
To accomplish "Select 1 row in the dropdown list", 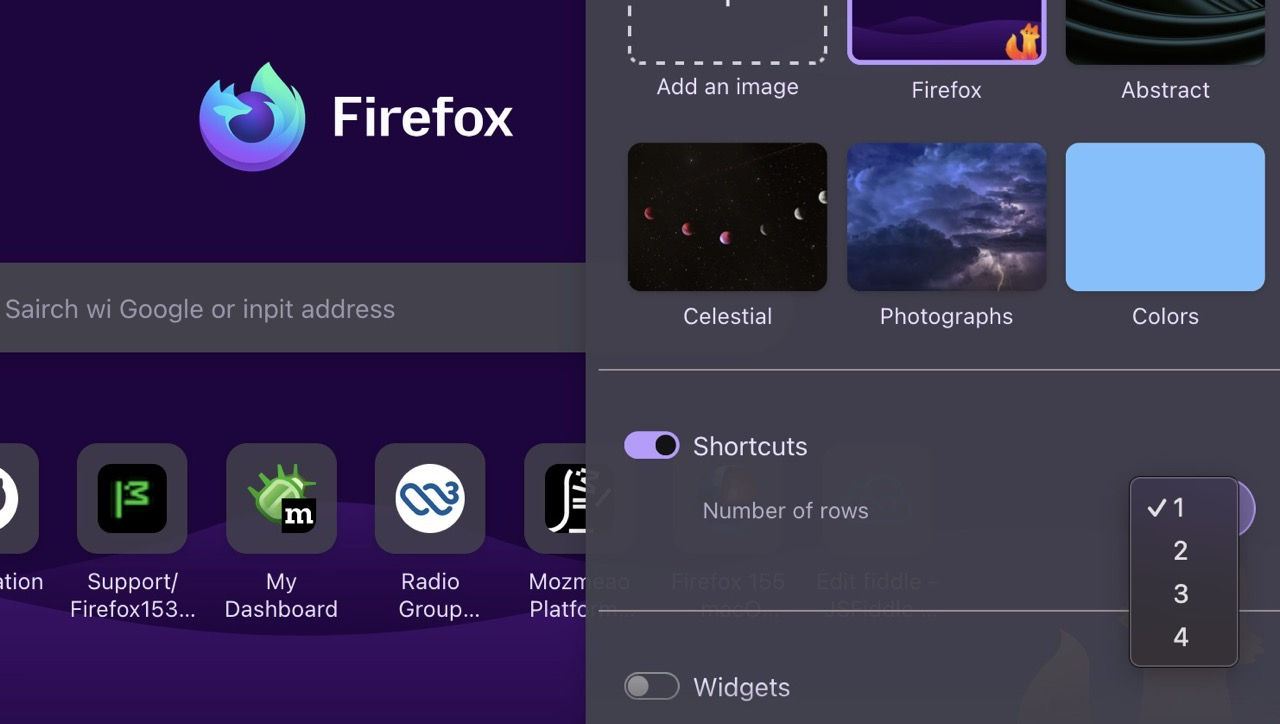I will tap(1184, 508).
